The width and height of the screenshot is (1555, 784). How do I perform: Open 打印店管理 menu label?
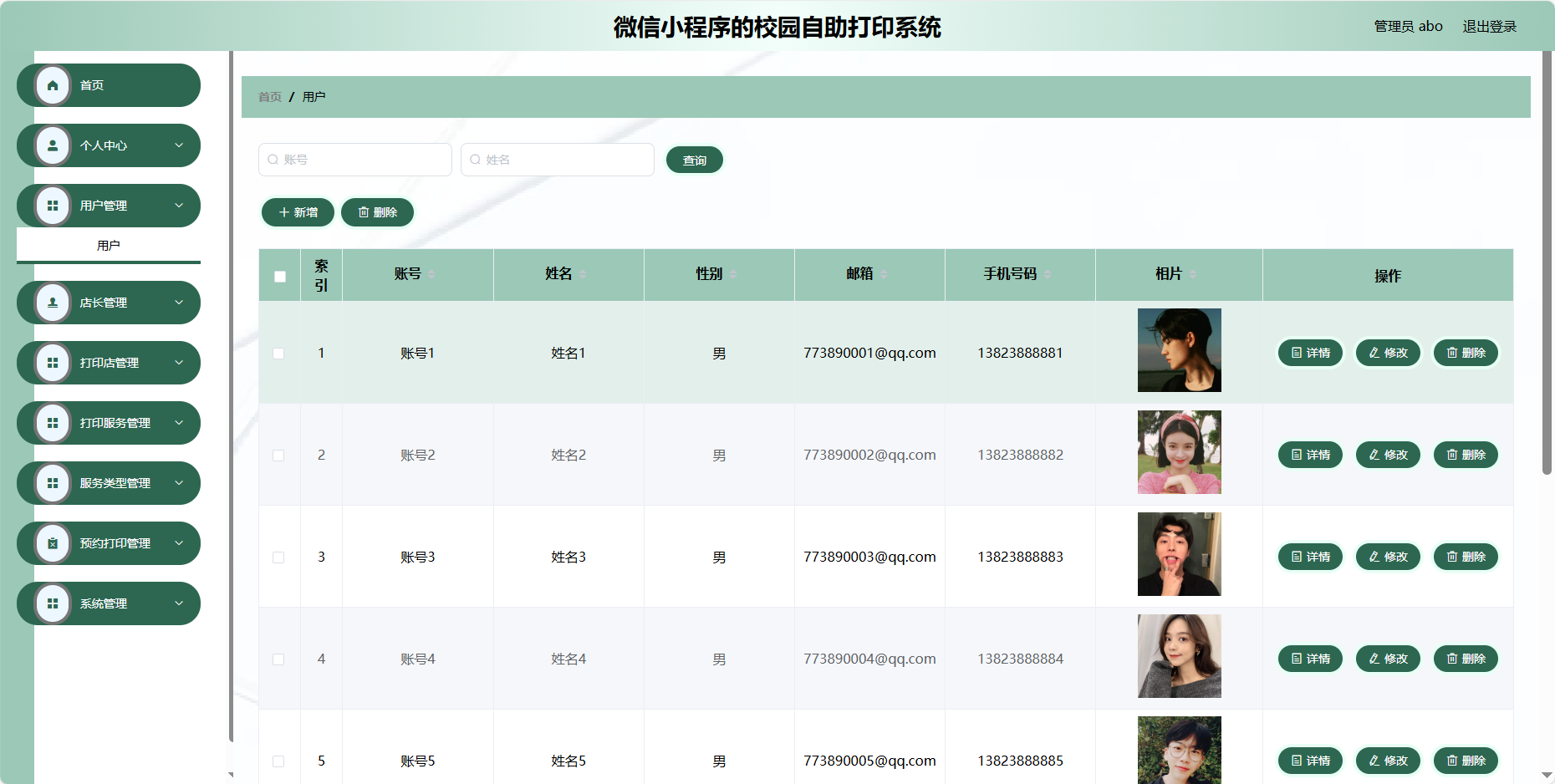click(x=110, y=363)
